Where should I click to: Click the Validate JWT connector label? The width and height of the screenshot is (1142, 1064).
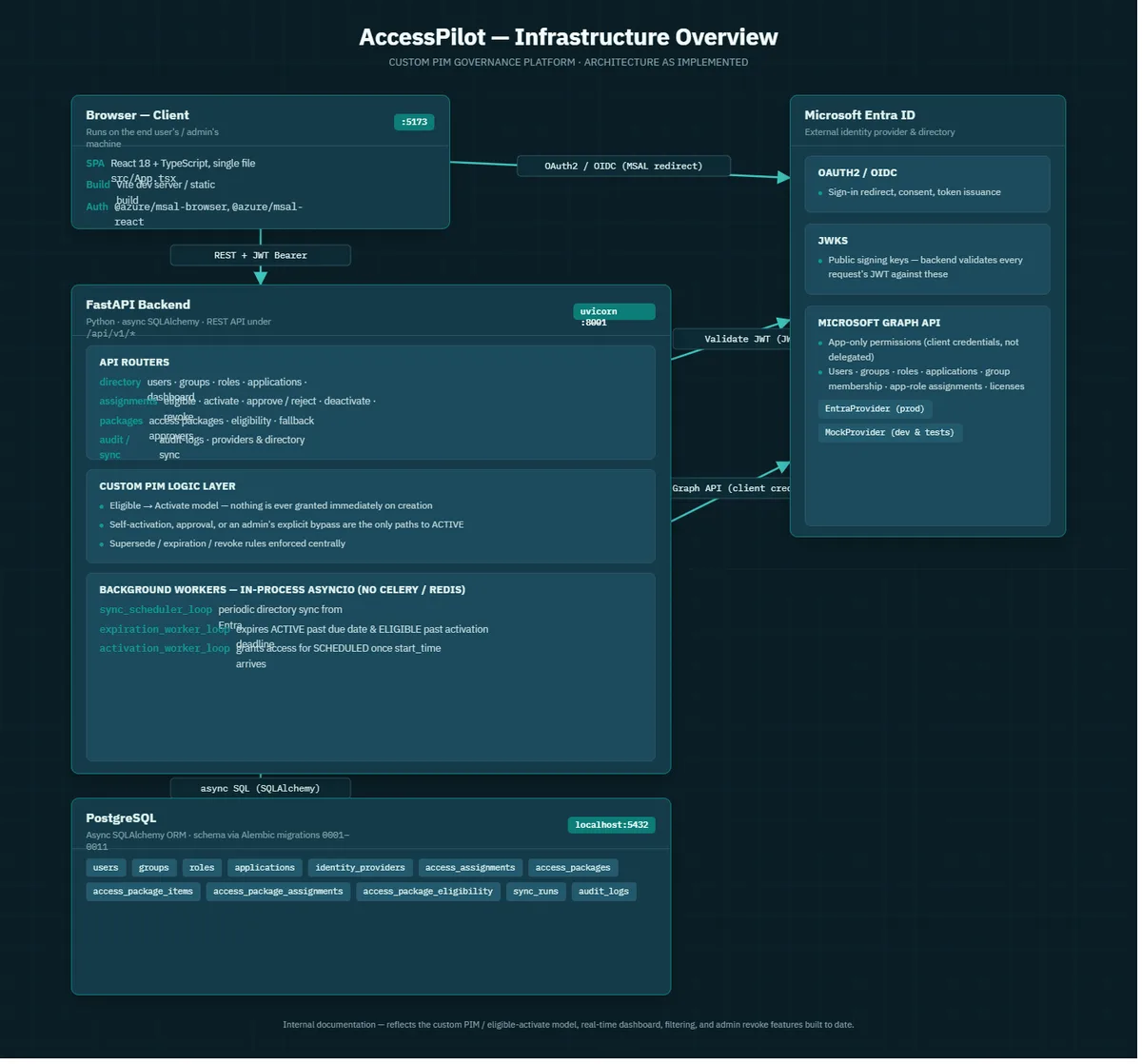(731, 339)
